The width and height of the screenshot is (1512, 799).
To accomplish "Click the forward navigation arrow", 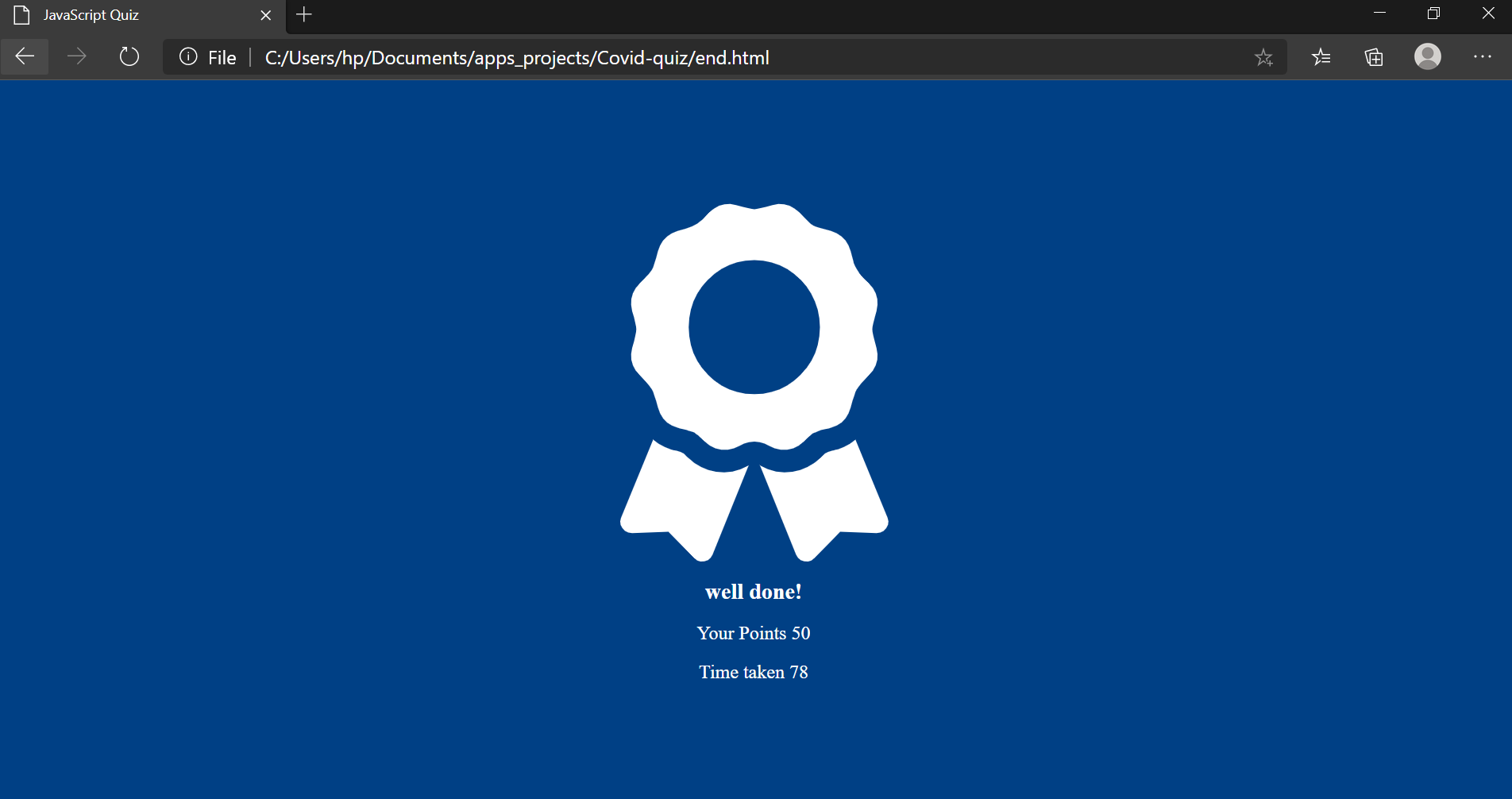I will 76,56.
